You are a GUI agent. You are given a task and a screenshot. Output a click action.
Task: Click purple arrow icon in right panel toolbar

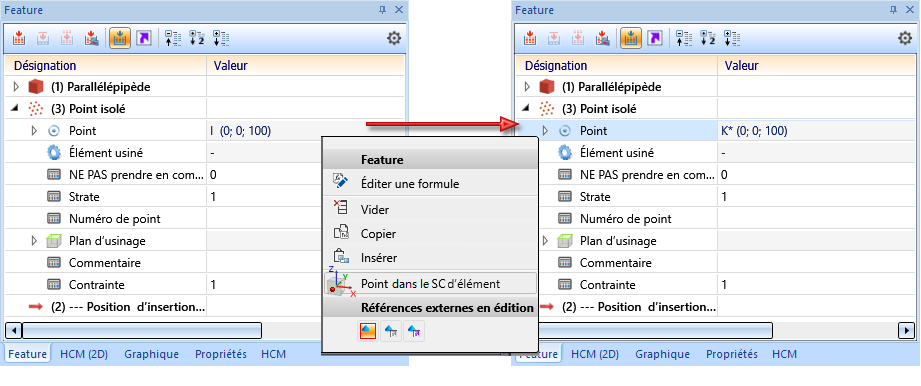click(x=654, y=39)
